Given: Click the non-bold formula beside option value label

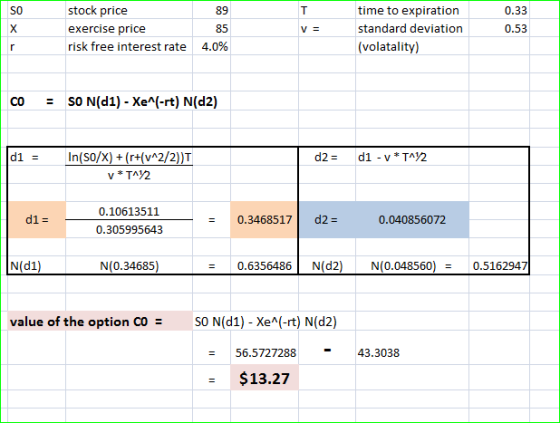Looking at the screenshot, I should coord(266,322).
